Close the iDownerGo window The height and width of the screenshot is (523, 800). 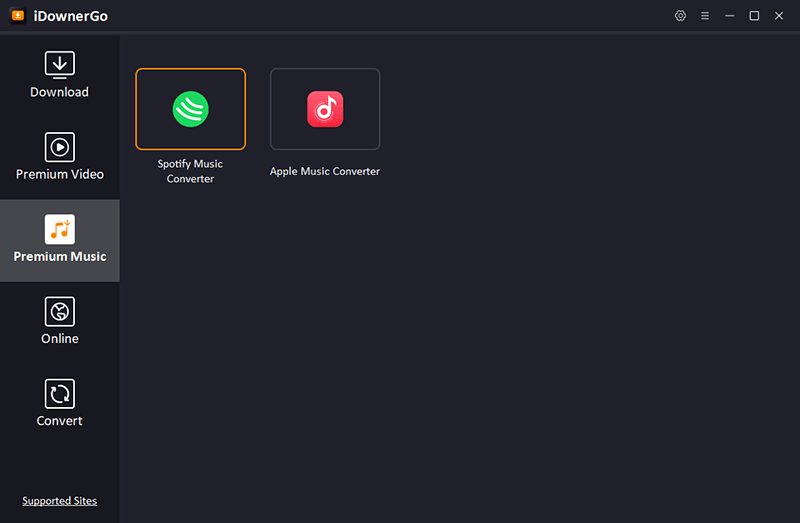[779, 16]
